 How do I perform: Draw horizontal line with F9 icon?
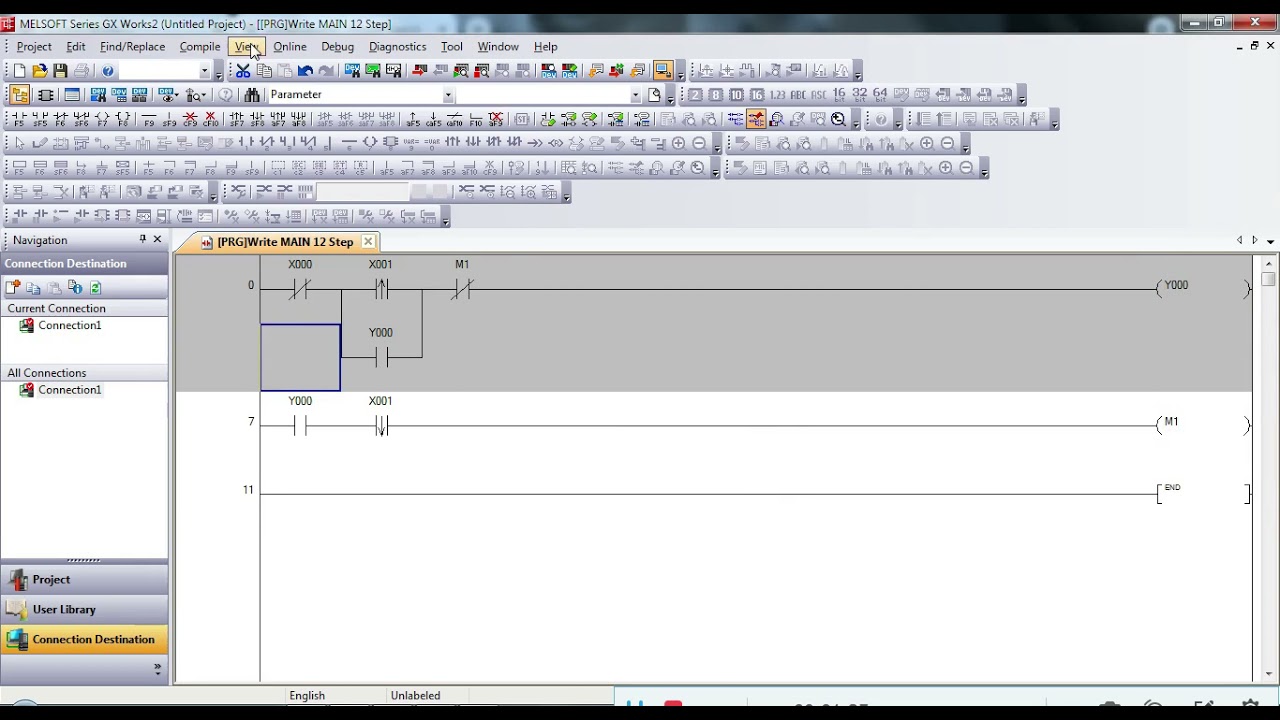pyautogui.click(x=149, y=119)
